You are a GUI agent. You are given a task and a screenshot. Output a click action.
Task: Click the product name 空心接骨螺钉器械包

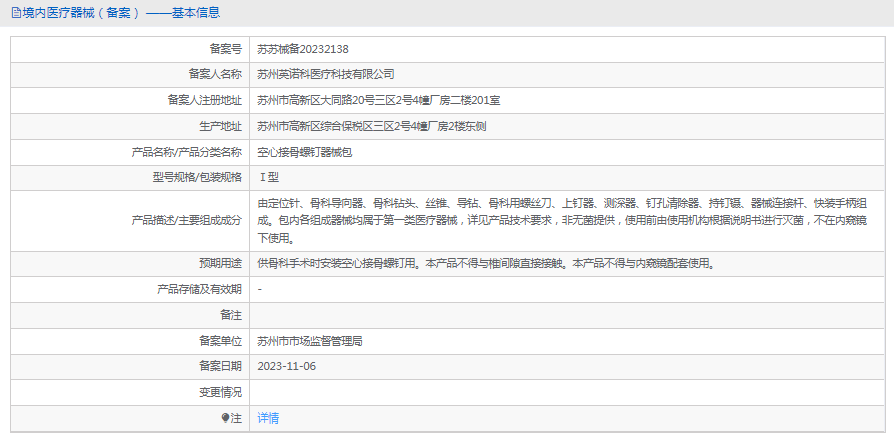(x=304, y=152)
